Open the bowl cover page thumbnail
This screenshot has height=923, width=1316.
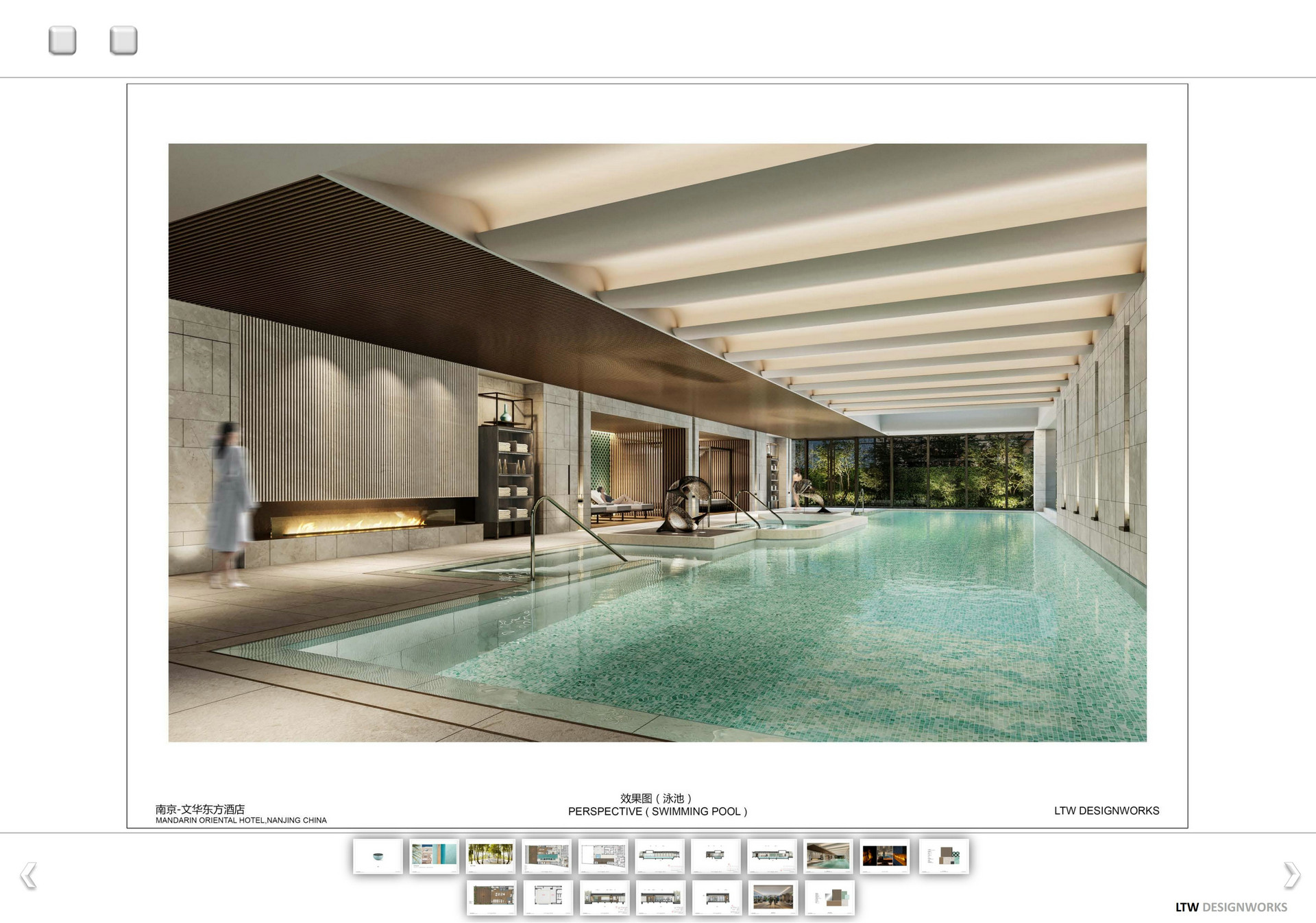tap(378, 856)
